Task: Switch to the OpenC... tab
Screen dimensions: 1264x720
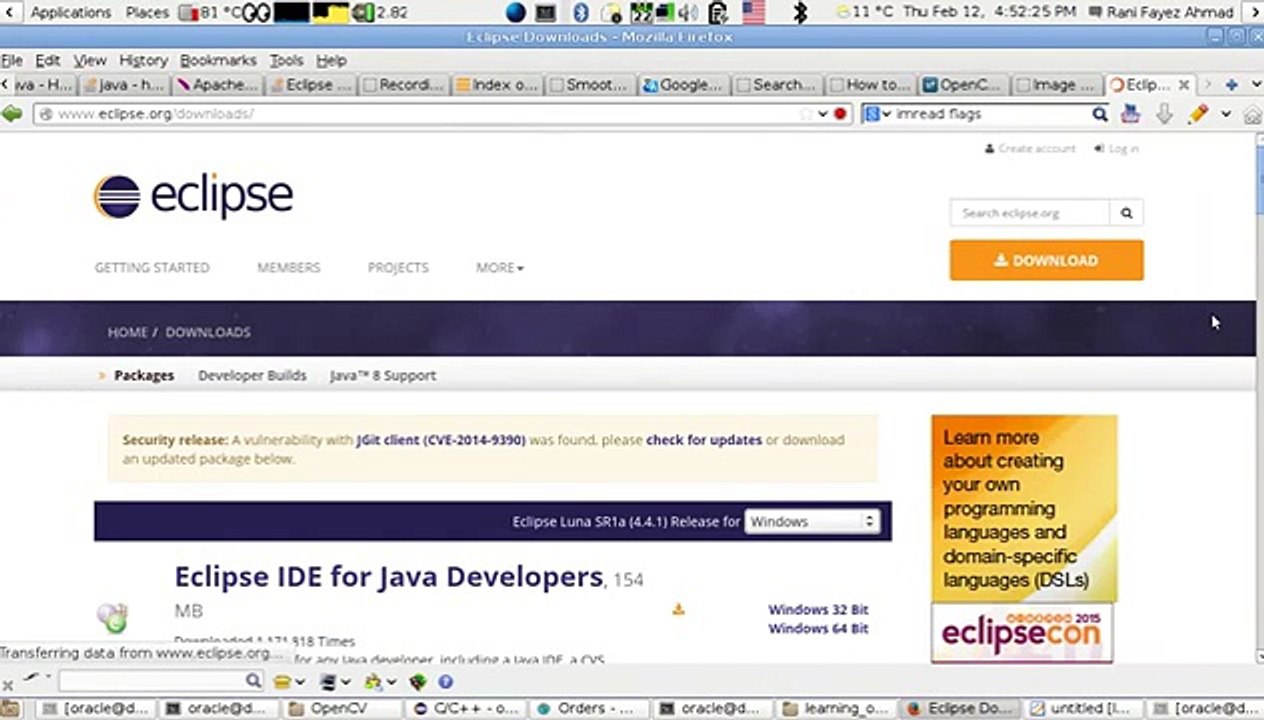Action: coord(961,85)
